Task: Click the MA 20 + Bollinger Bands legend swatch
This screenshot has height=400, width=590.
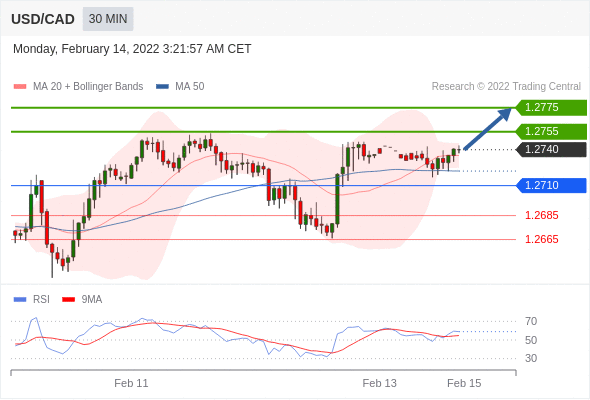Action: [20, 87]
